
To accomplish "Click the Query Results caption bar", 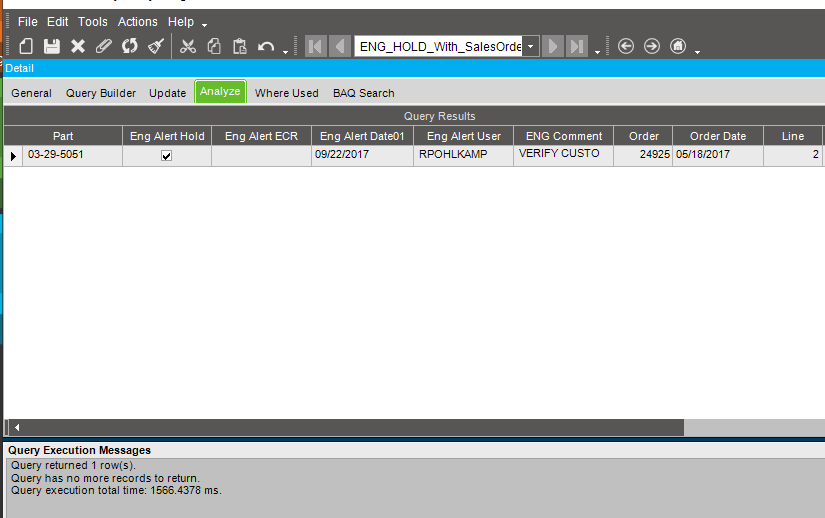I will coord(415,116).
